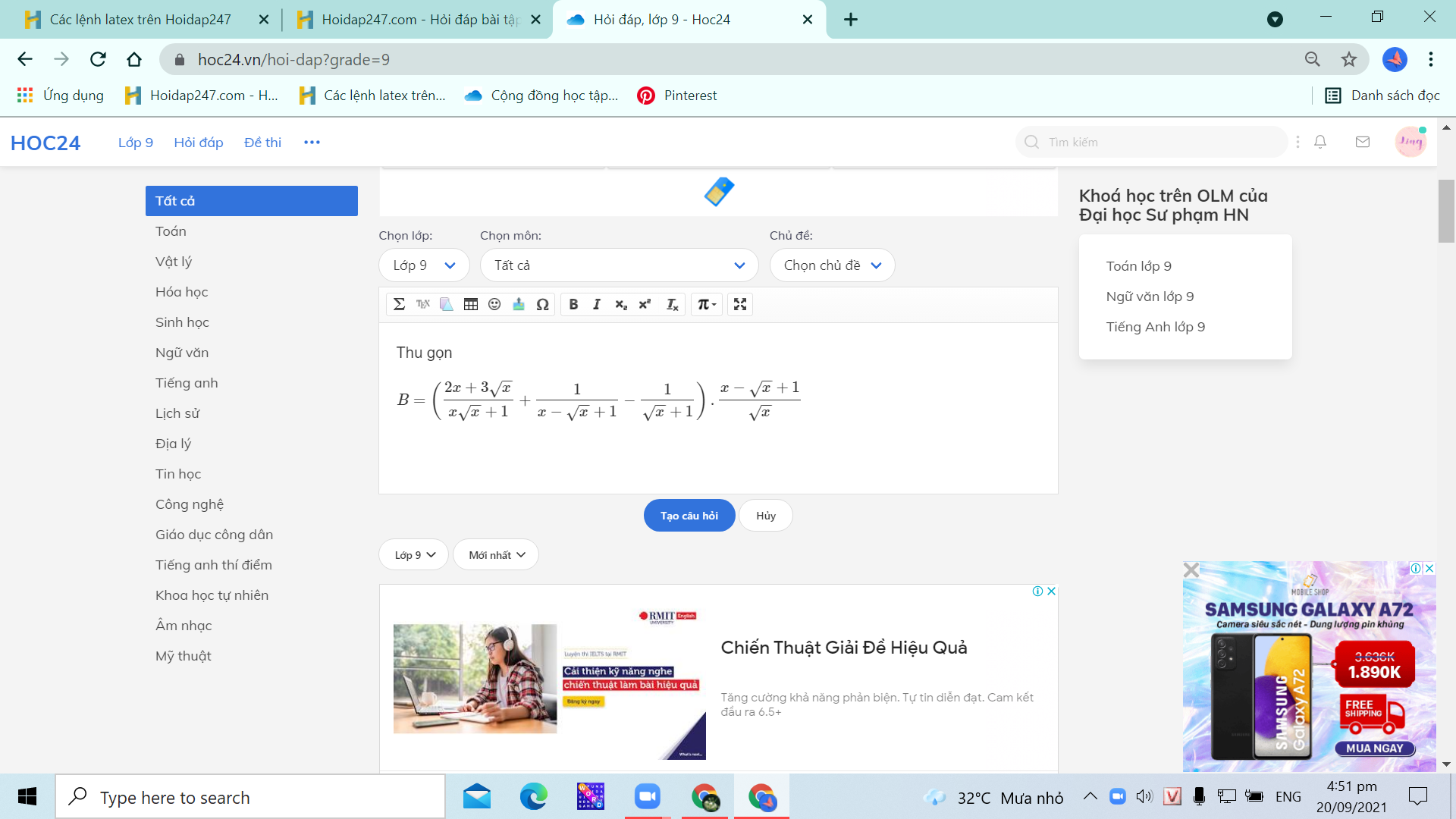1456x819 pixels.
Task: Click the Tạo câu hỏi button
Action: pos(689,514)
